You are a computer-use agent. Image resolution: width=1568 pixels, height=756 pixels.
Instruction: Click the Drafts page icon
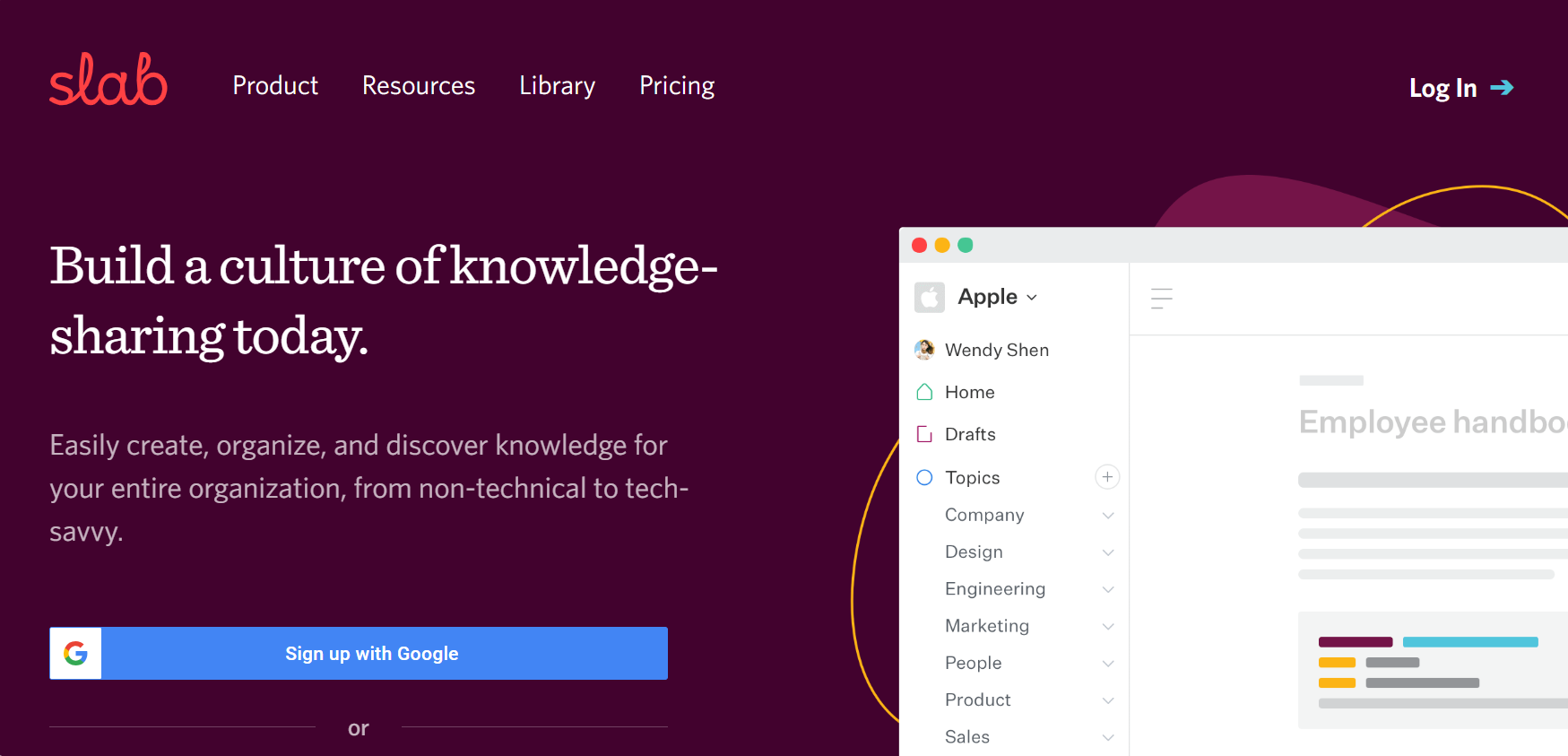pyautogui.click(x=924, y=434)
